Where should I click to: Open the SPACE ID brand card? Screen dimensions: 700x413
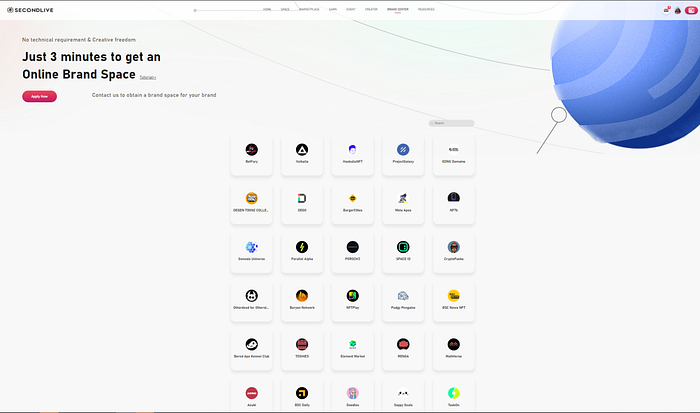coord(403,253)
